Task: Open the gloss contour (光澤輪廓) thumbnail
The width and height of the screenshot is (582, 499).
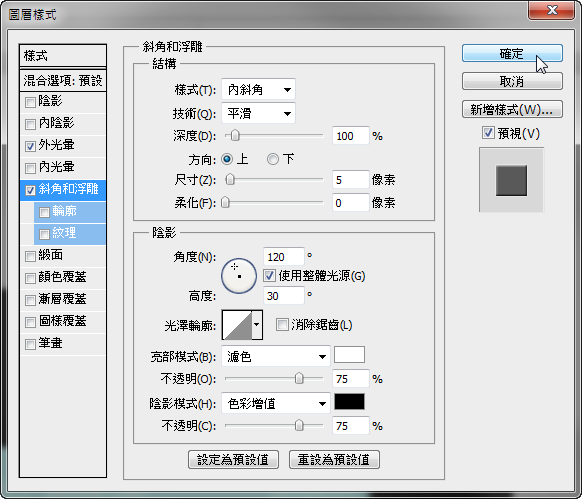Action: pos(237,325)
